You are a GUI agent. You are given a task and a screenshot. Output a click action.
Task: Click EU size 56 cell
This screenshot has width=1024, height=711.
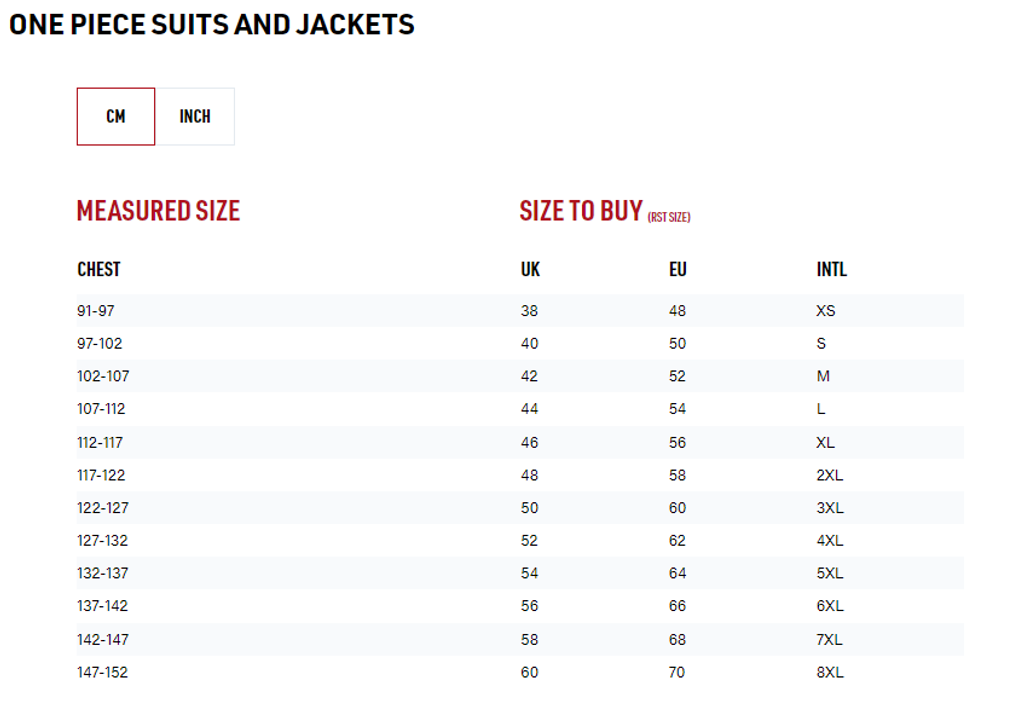coord(678,442)
